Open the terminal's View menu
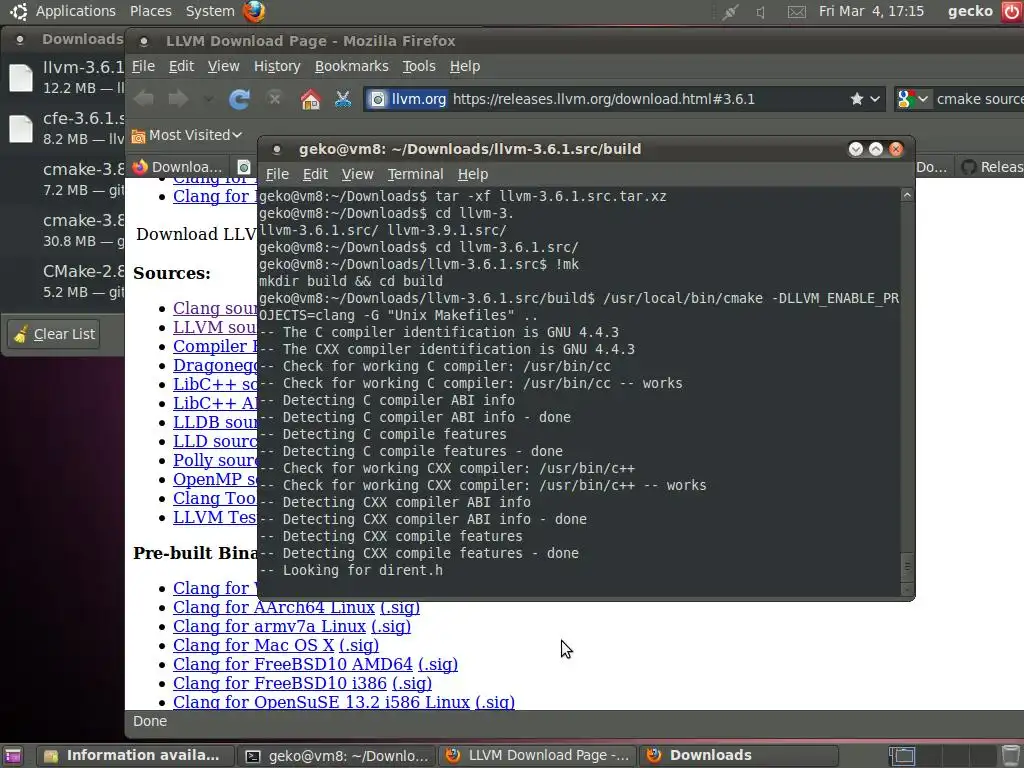 [357, 174]
